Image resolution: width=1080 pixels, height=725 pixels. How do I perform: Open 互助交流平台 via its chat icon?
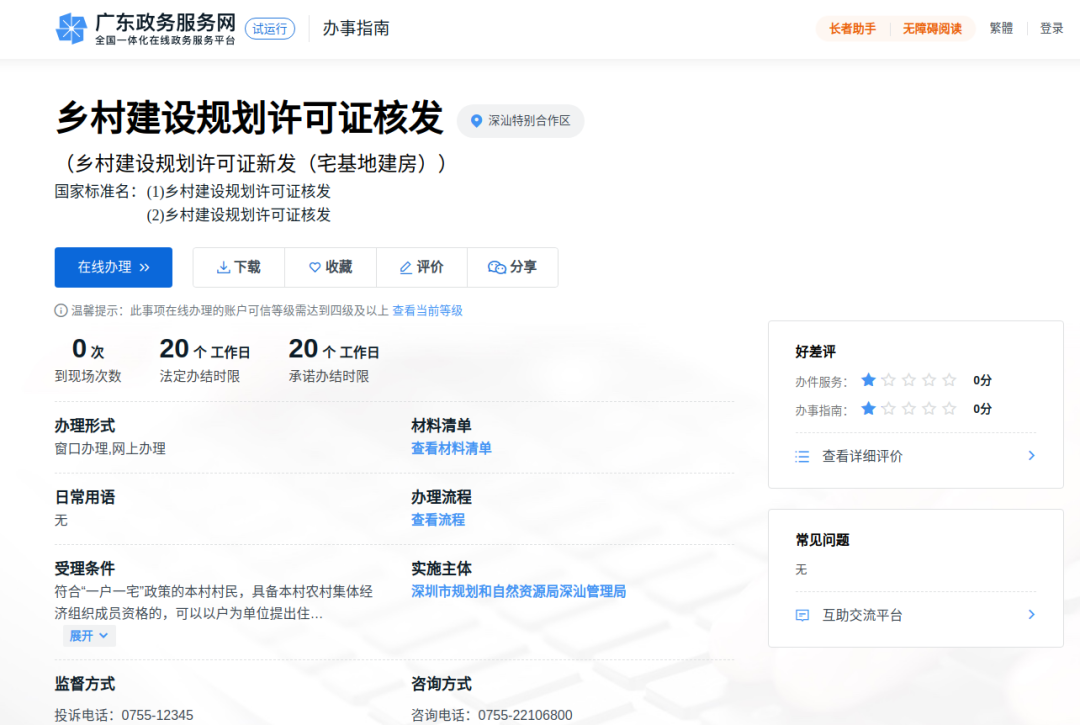click(x=802, y=615)
